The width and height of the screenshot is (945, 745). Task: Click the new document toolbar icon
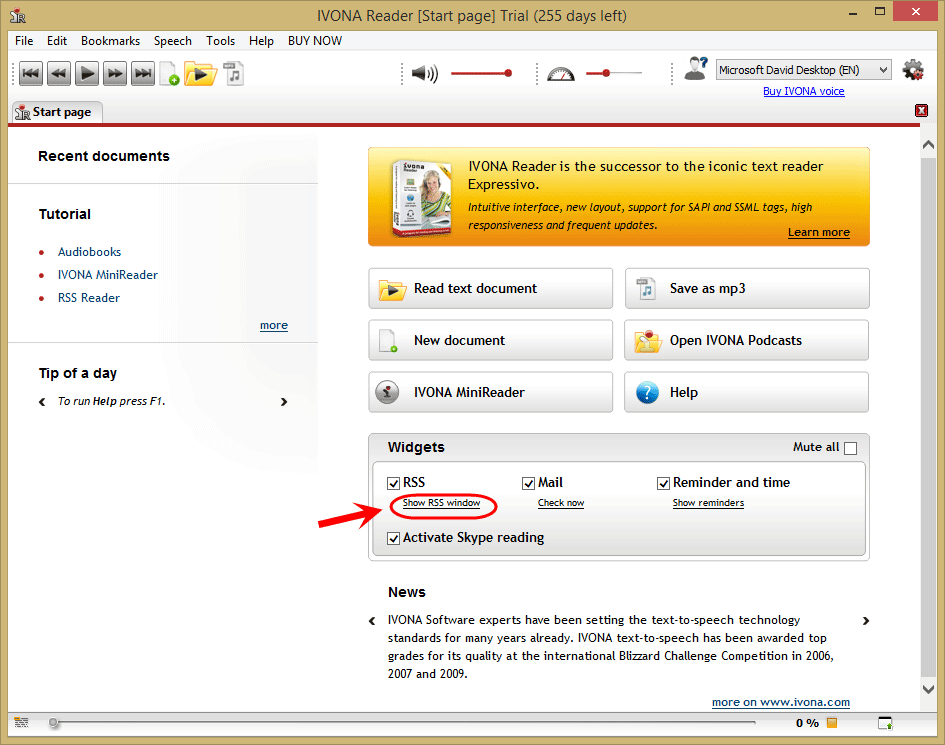(169, 74)
